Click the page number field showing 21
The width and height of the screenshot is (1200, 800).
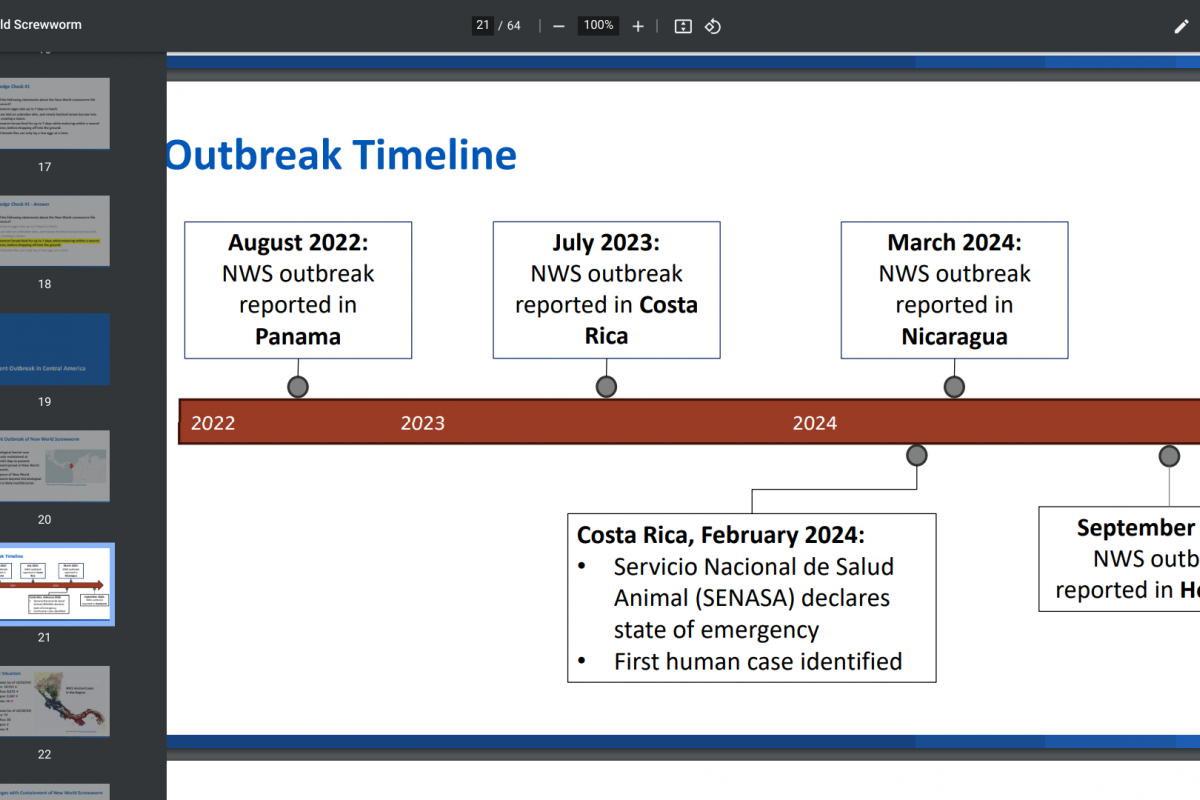[483, 25]
